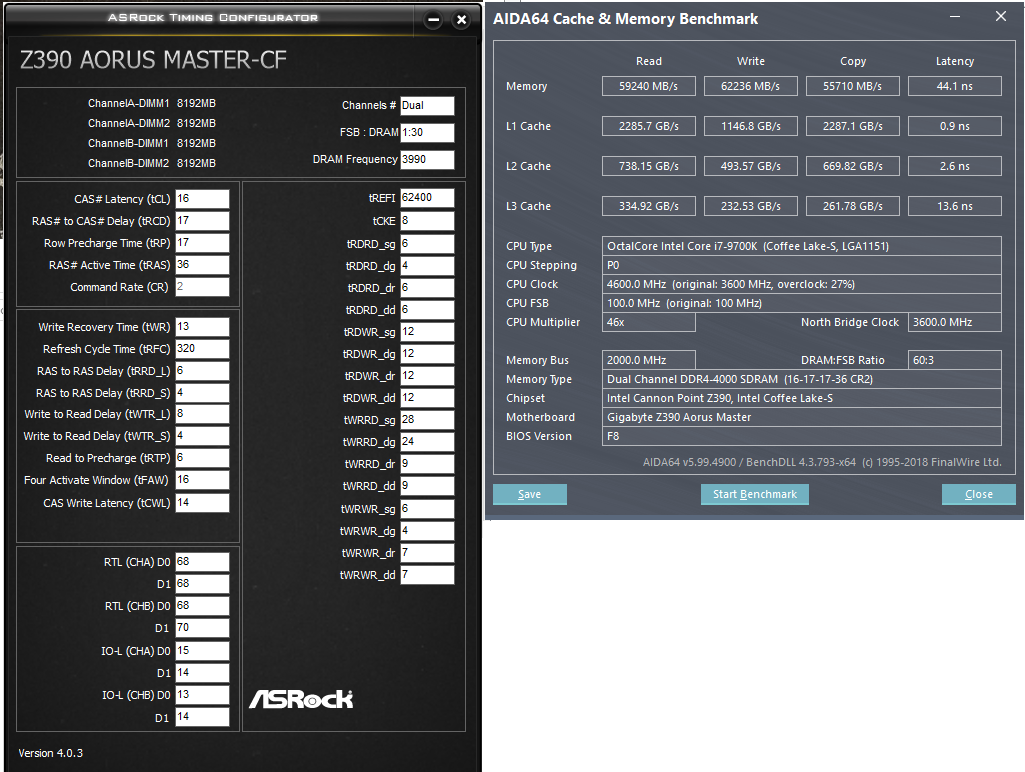Click the Close button in AIDA64
The width and height of the screenshot is (1025, 772).
pyautogui.click(x=979, y=494)
